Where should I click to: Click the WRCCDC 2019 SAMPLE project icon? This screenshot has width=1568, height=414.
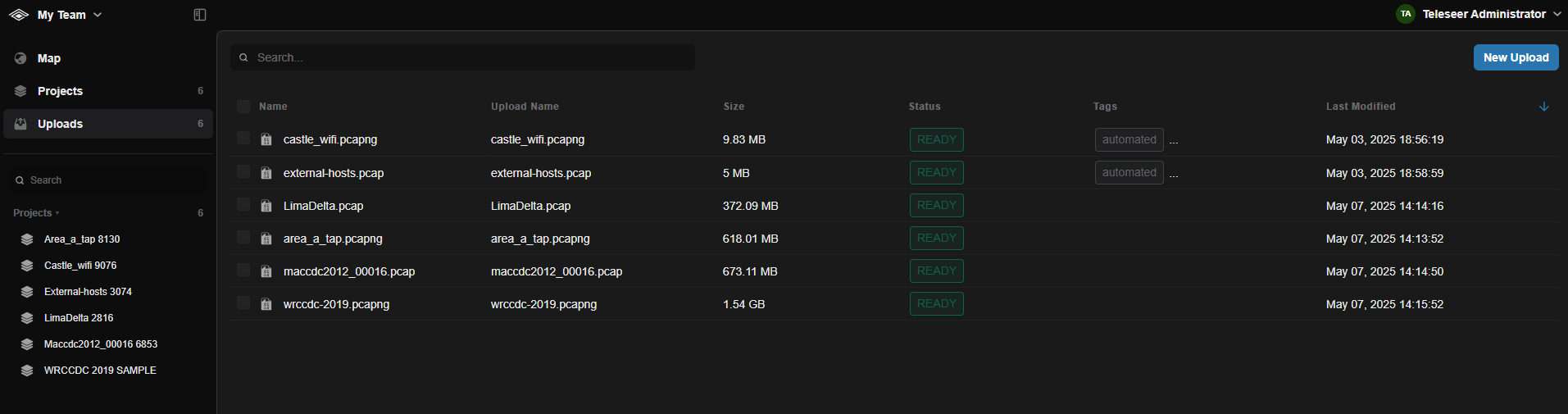coord(27,371)
